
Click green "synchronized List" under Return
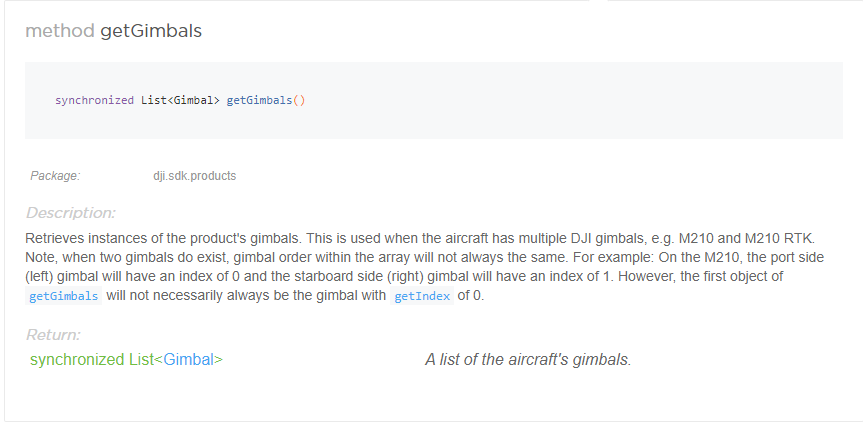point(90,360)
